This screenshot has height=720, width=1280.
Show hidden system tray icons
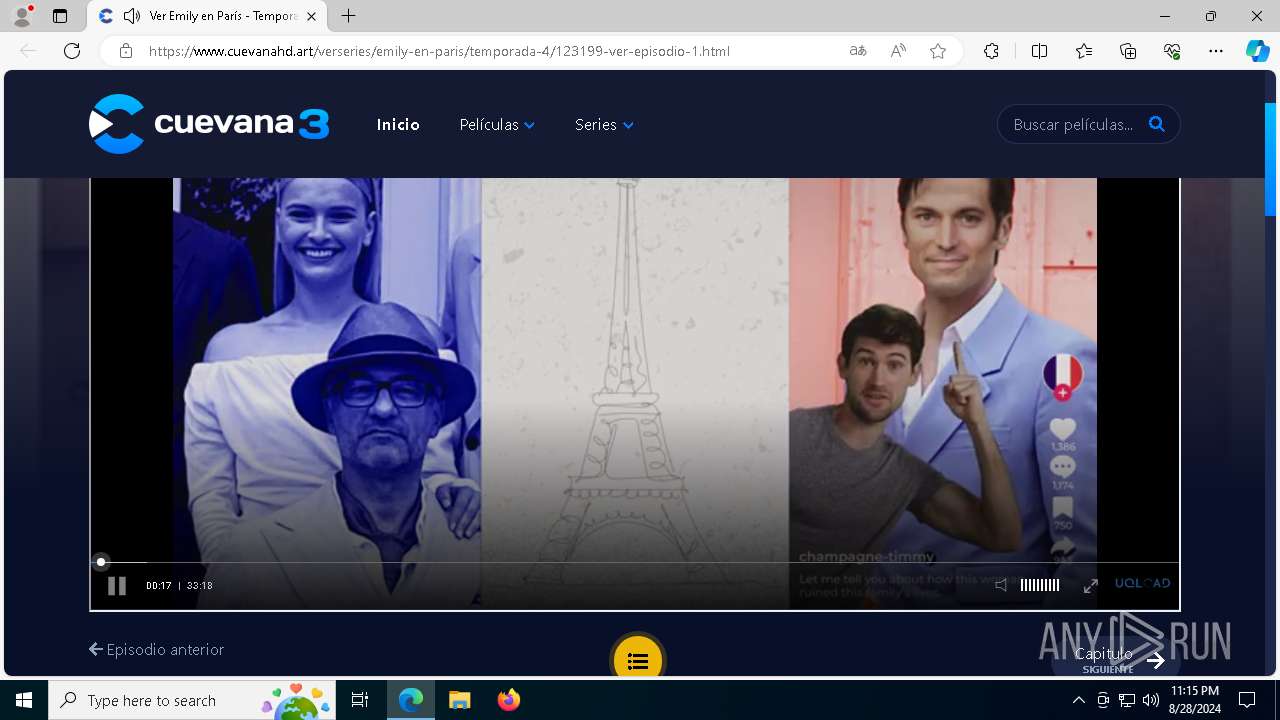click(x=1078, y=700)
